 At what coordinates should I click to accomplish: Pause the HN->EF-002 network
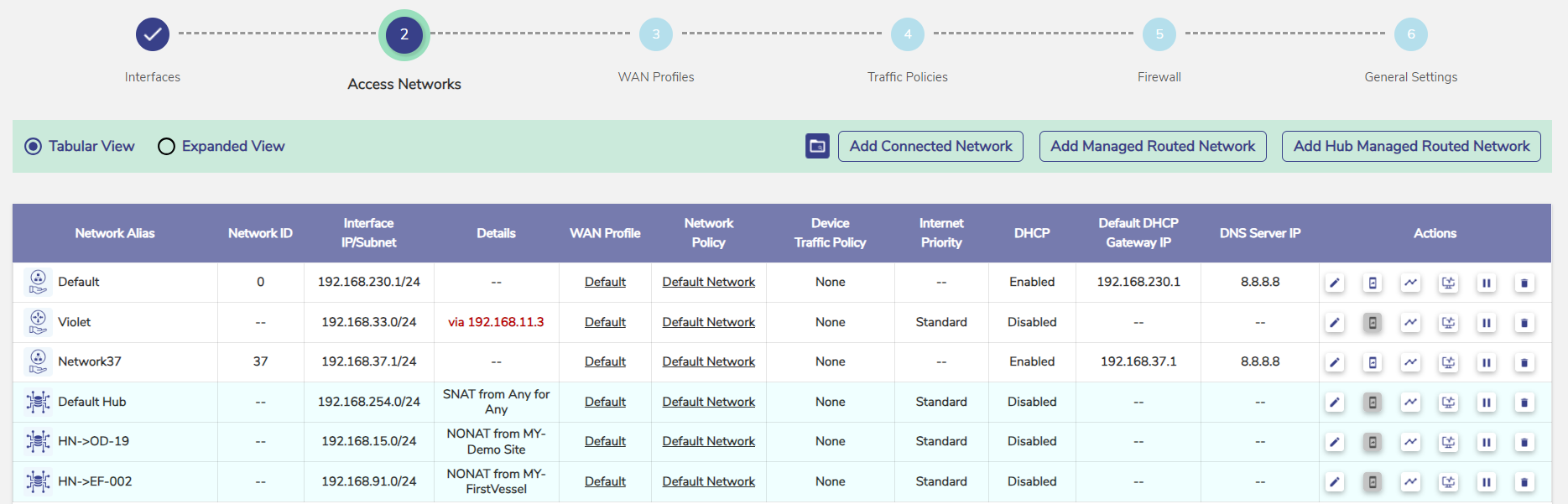click(1487, 482)
